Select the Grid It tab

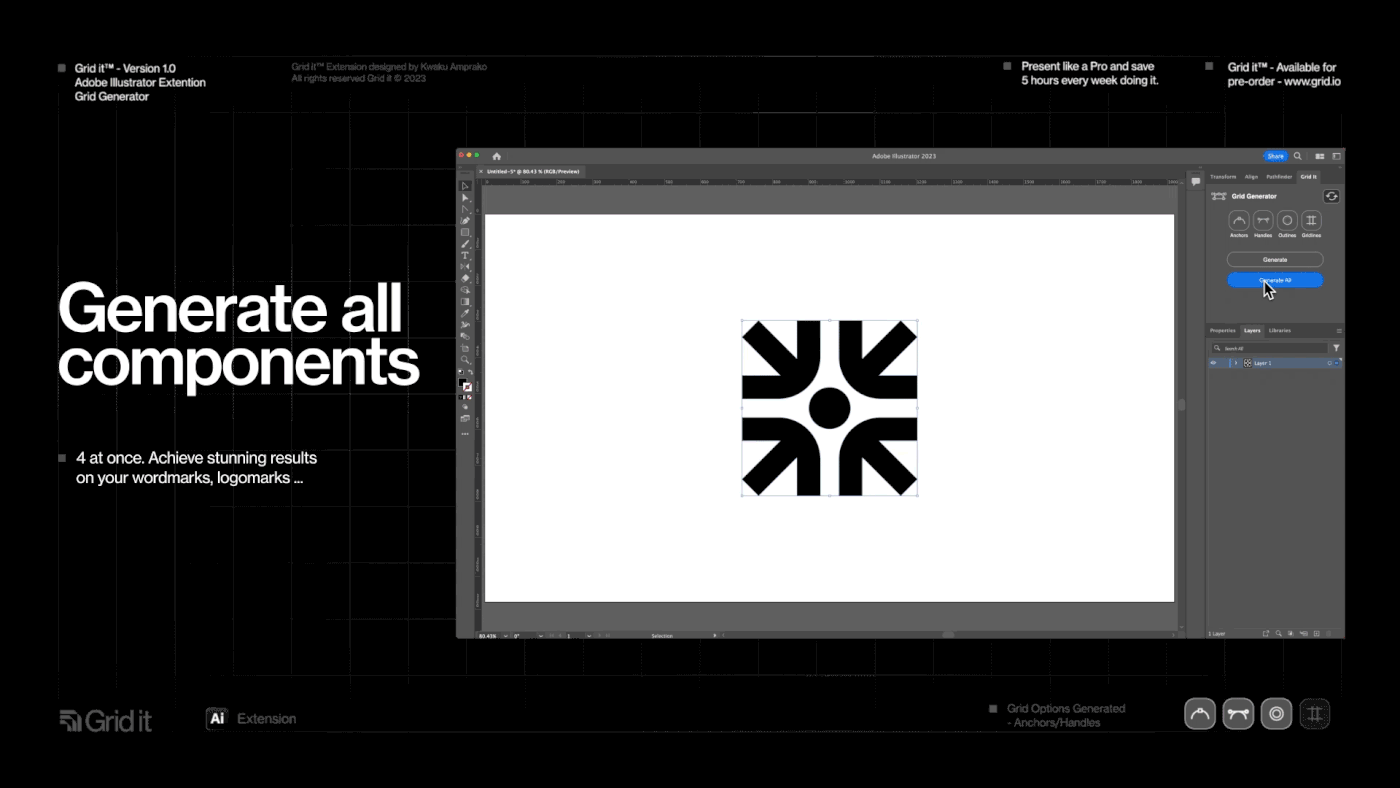coord(1308,176)
